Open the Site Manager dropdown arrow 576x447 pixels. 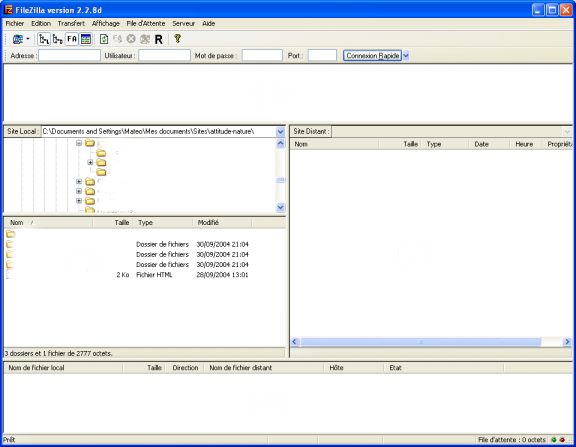pyautogui.click(x=28, y=39)
